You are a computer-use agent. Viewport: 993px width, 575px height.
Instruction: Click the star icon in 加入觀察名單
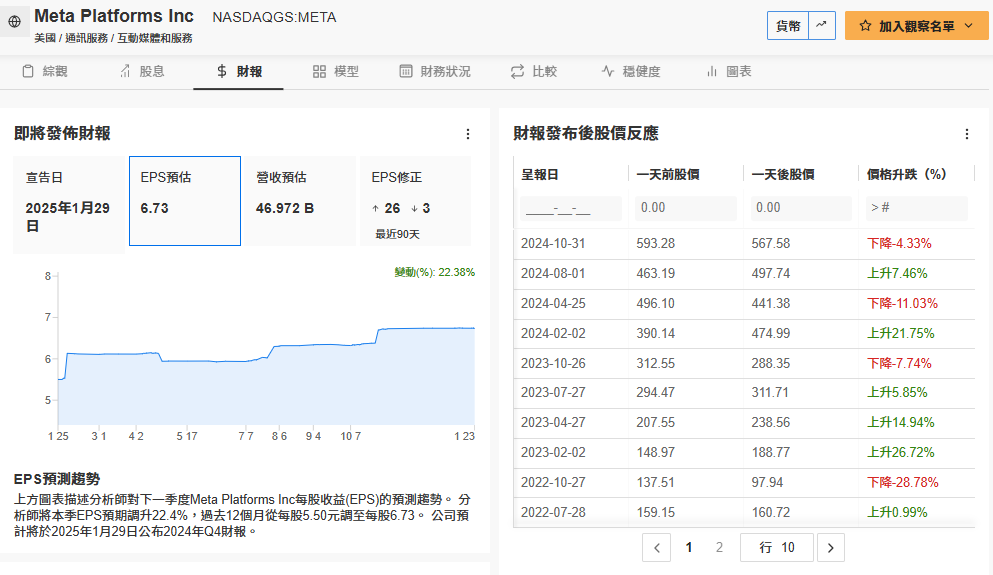coord(865,26)
